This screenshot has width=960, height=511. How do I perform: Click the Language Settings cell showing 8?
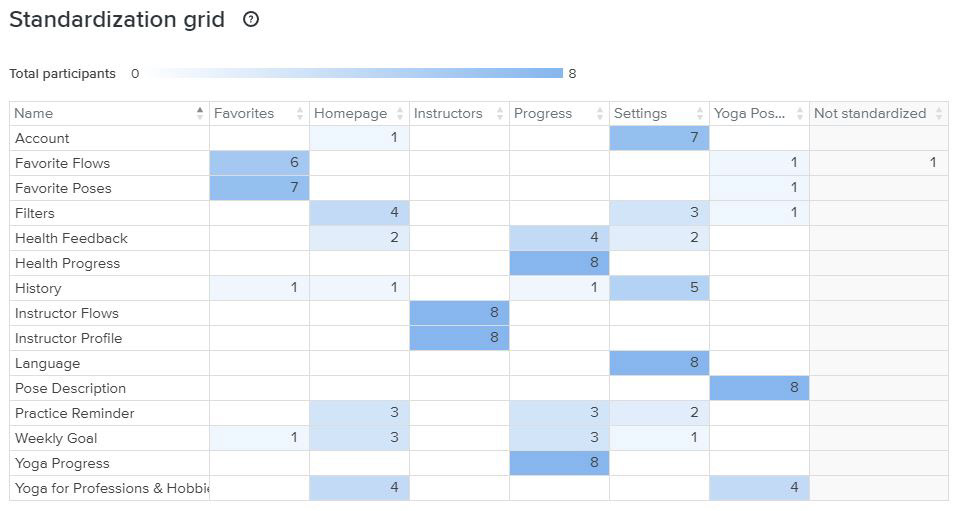pyautogui.click(x=659, y=364)
